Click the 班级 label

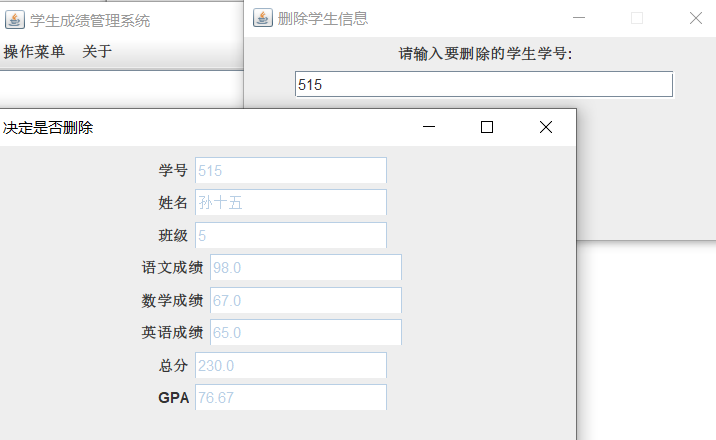click(x=173, y=236)
